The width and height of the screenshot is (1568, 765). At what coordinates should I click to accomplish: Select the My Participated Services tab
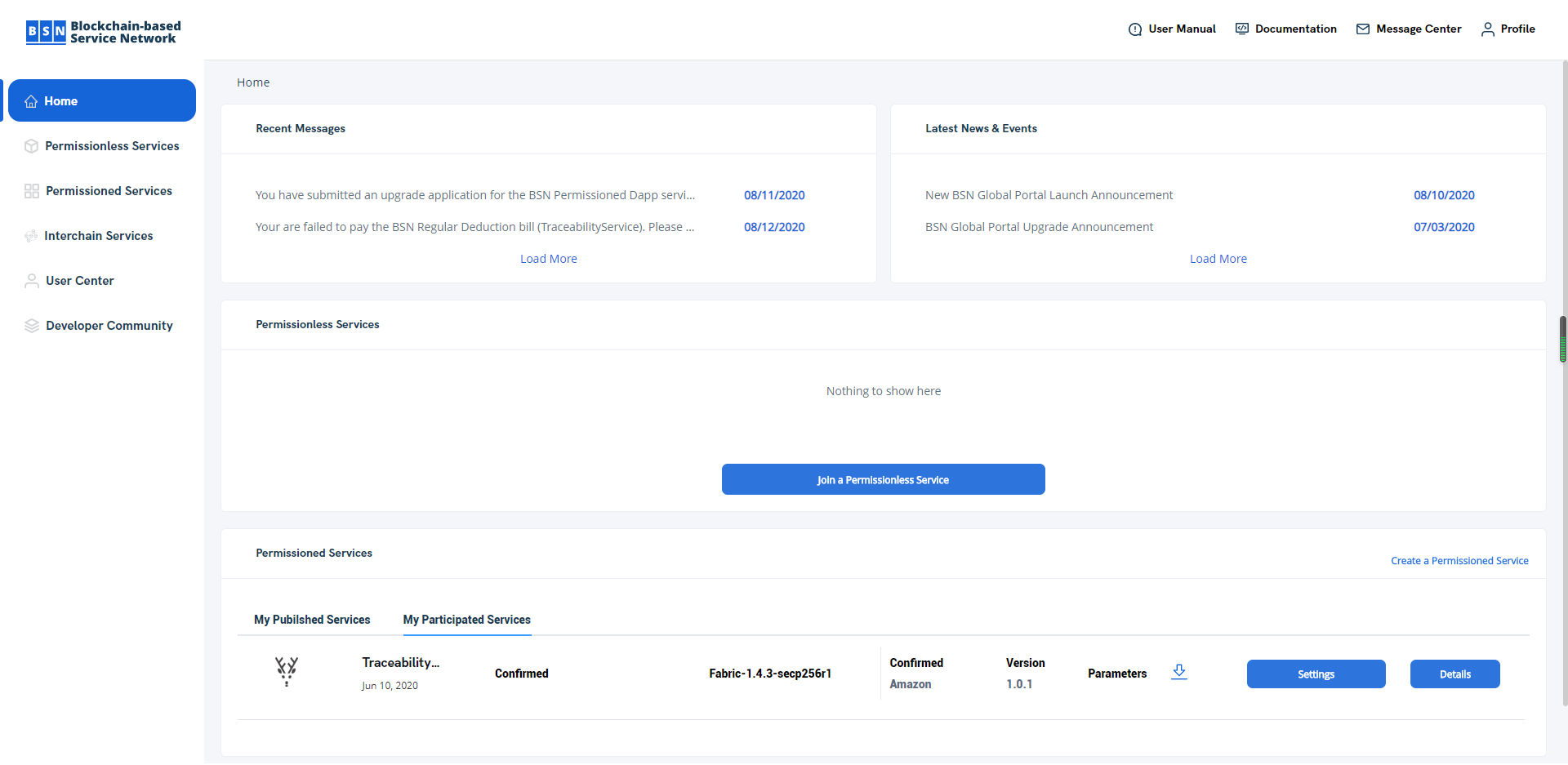click(466, 620)
